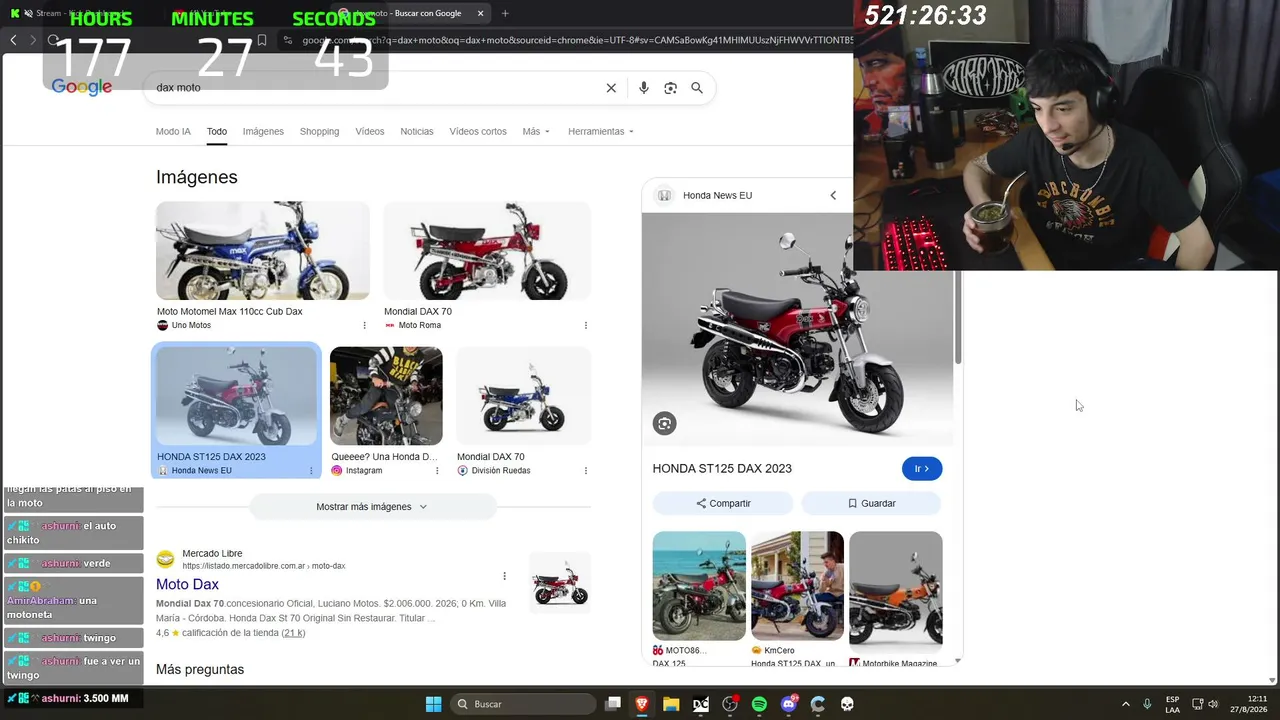Collapse the Honda News EU image panel
1280x720 pixels.
pyautogui.click(x=833, y=195)
